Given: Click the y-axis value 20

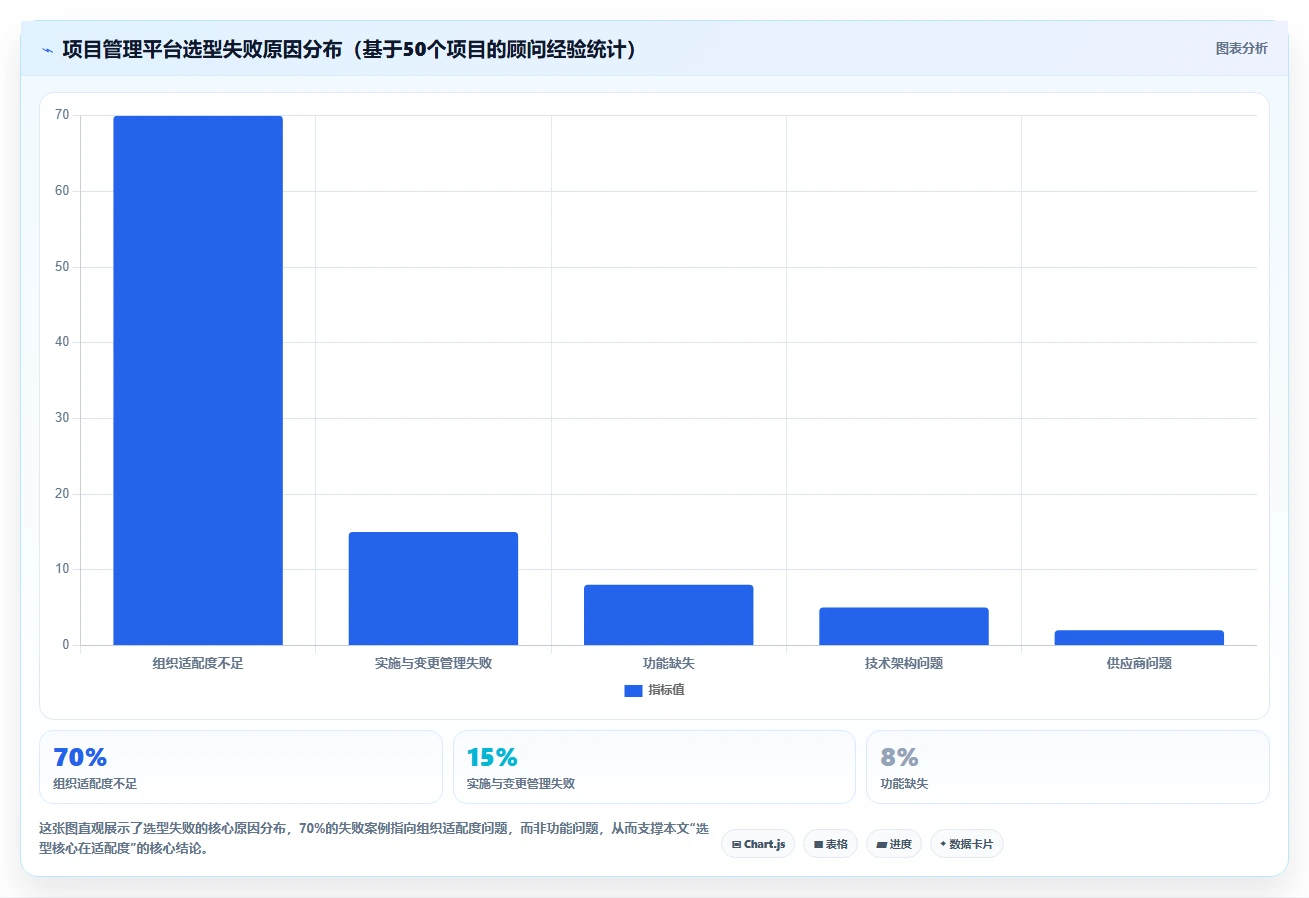Looking at the screenshot, I should (62, 494).
